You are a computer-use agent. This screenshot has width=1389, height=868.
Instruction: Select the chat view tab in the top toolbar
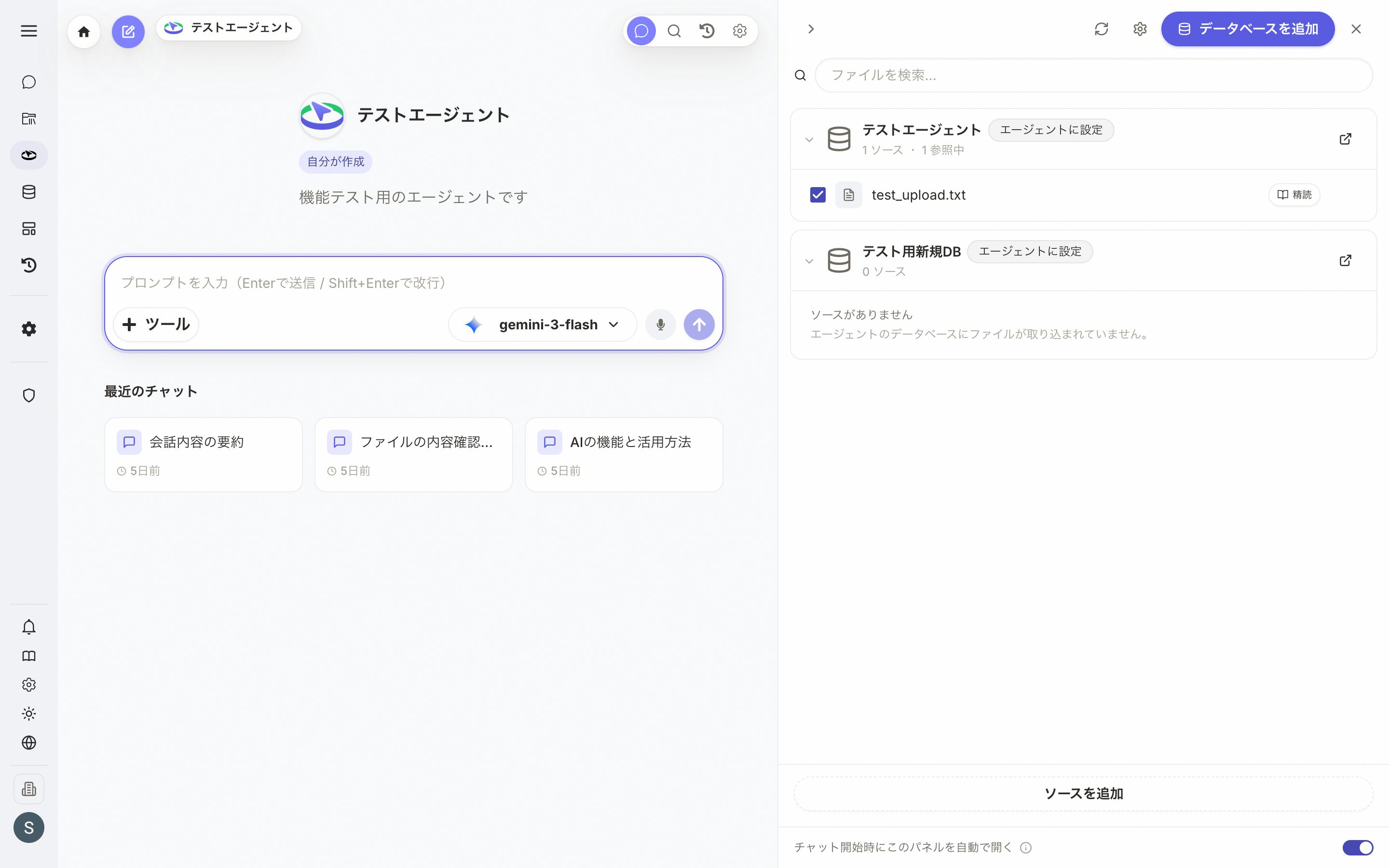click(641, 31)
